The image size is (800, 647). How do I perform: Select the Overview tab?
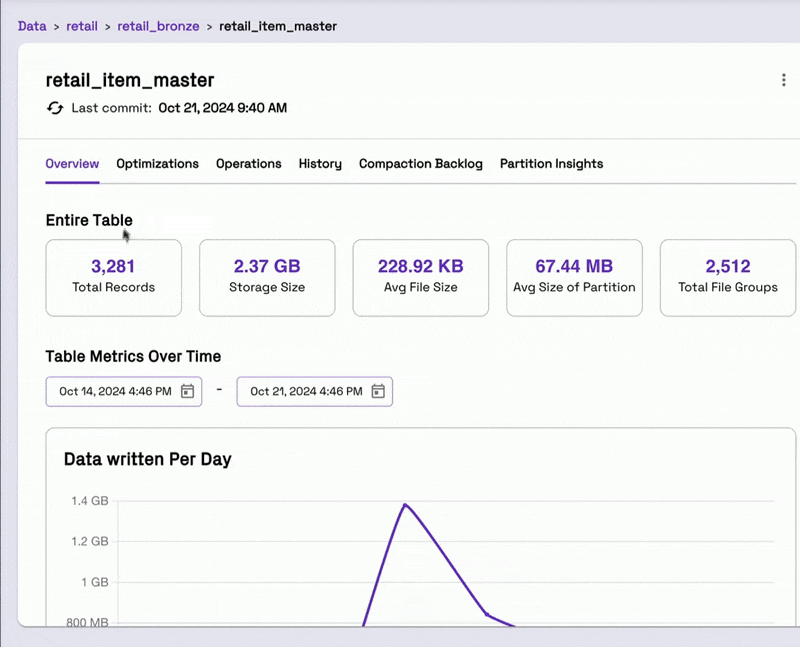72,164
